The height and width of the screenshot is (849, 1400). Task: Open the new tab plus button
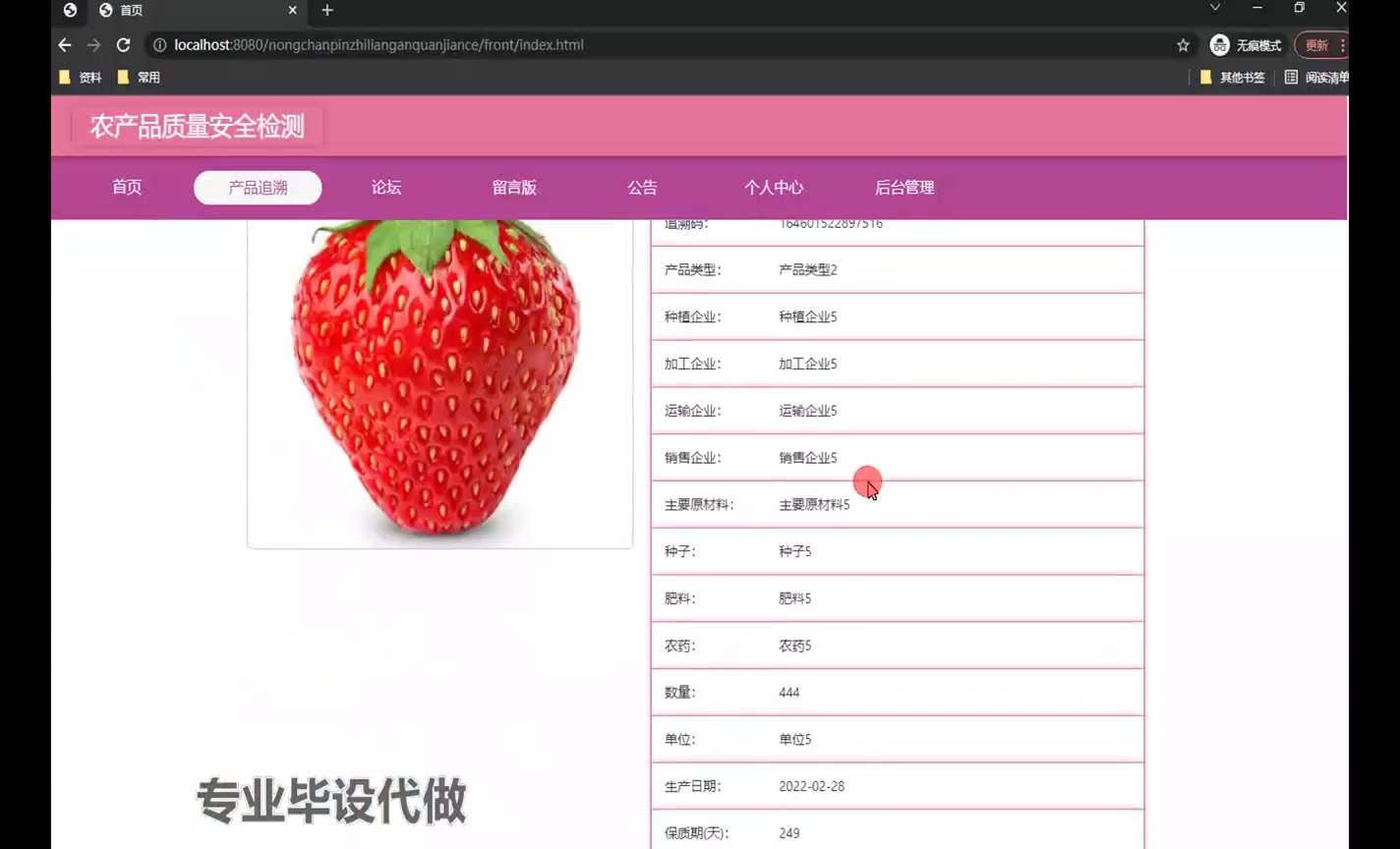pos(327,10)
